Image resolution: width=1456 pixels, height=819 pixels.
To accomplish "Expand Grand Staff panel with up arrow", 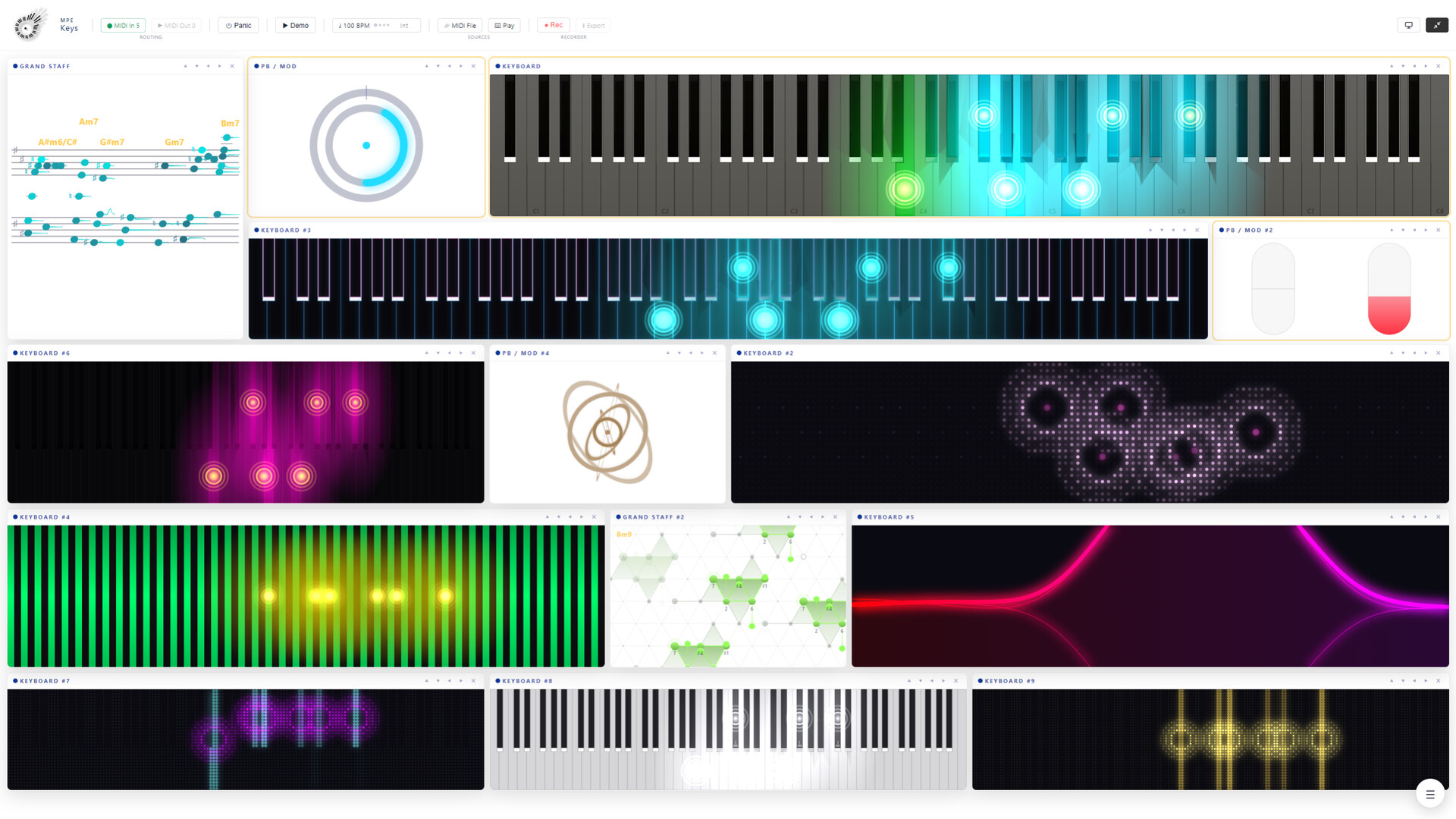I will (x=185, y=66).
